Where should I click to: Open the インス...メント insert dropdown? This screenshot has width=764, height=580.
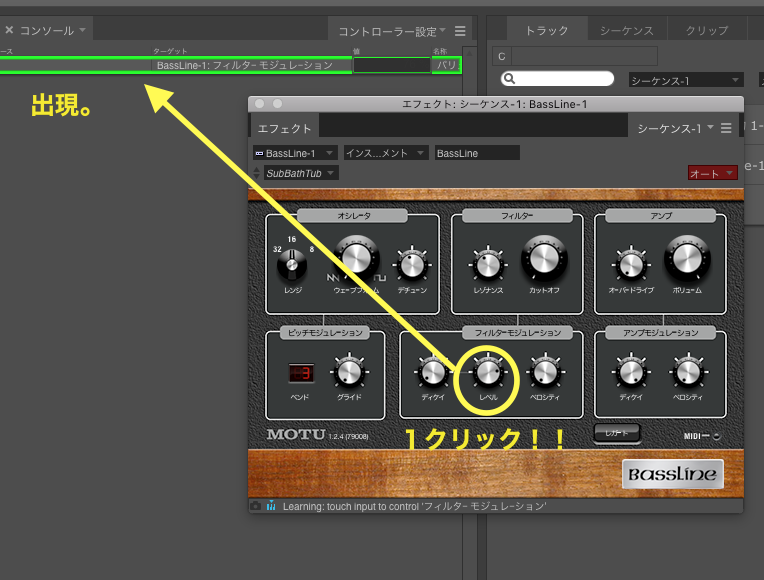[385, 153]
